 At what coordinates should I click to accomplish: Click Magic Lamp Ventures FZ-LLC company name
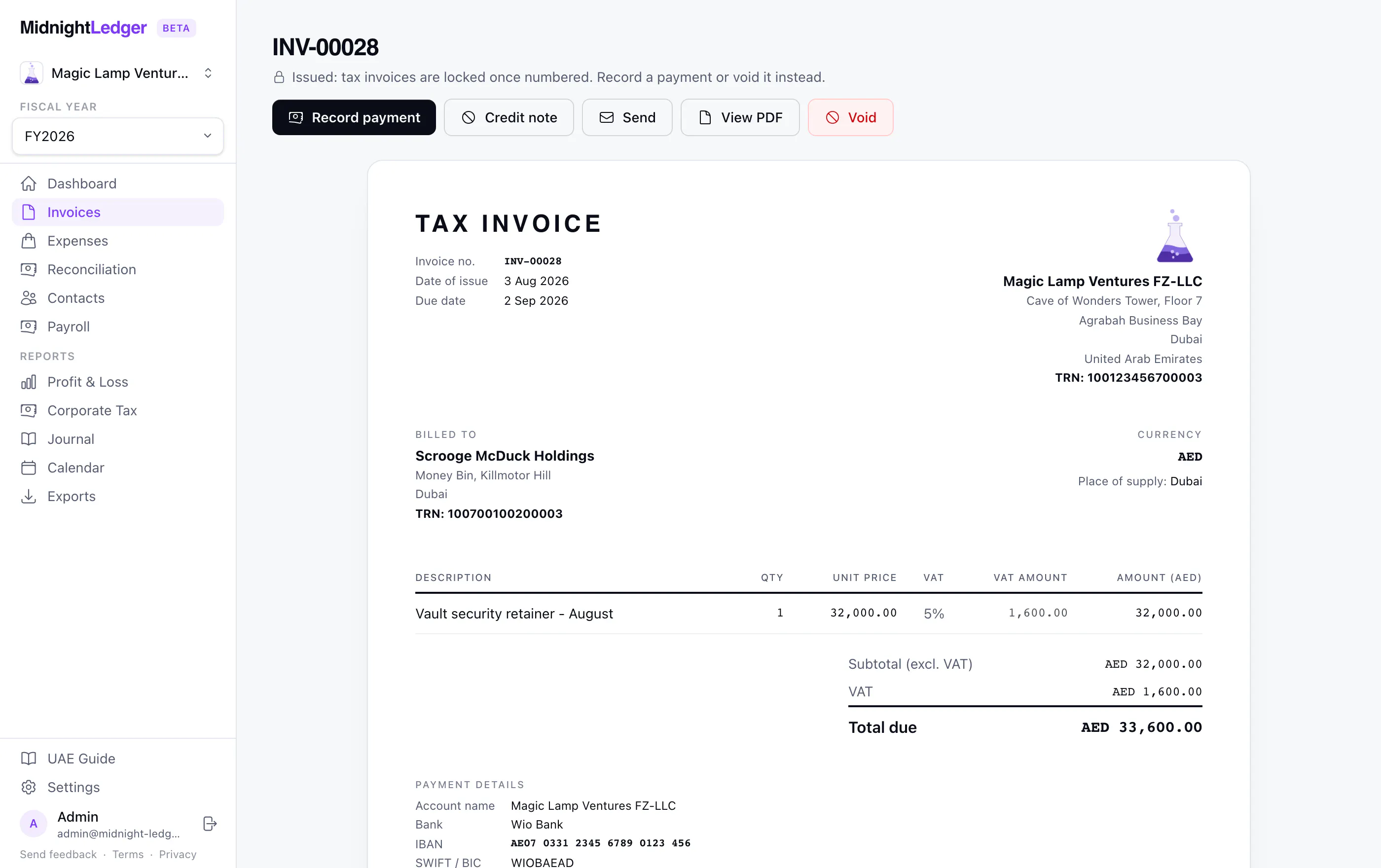1102,281
